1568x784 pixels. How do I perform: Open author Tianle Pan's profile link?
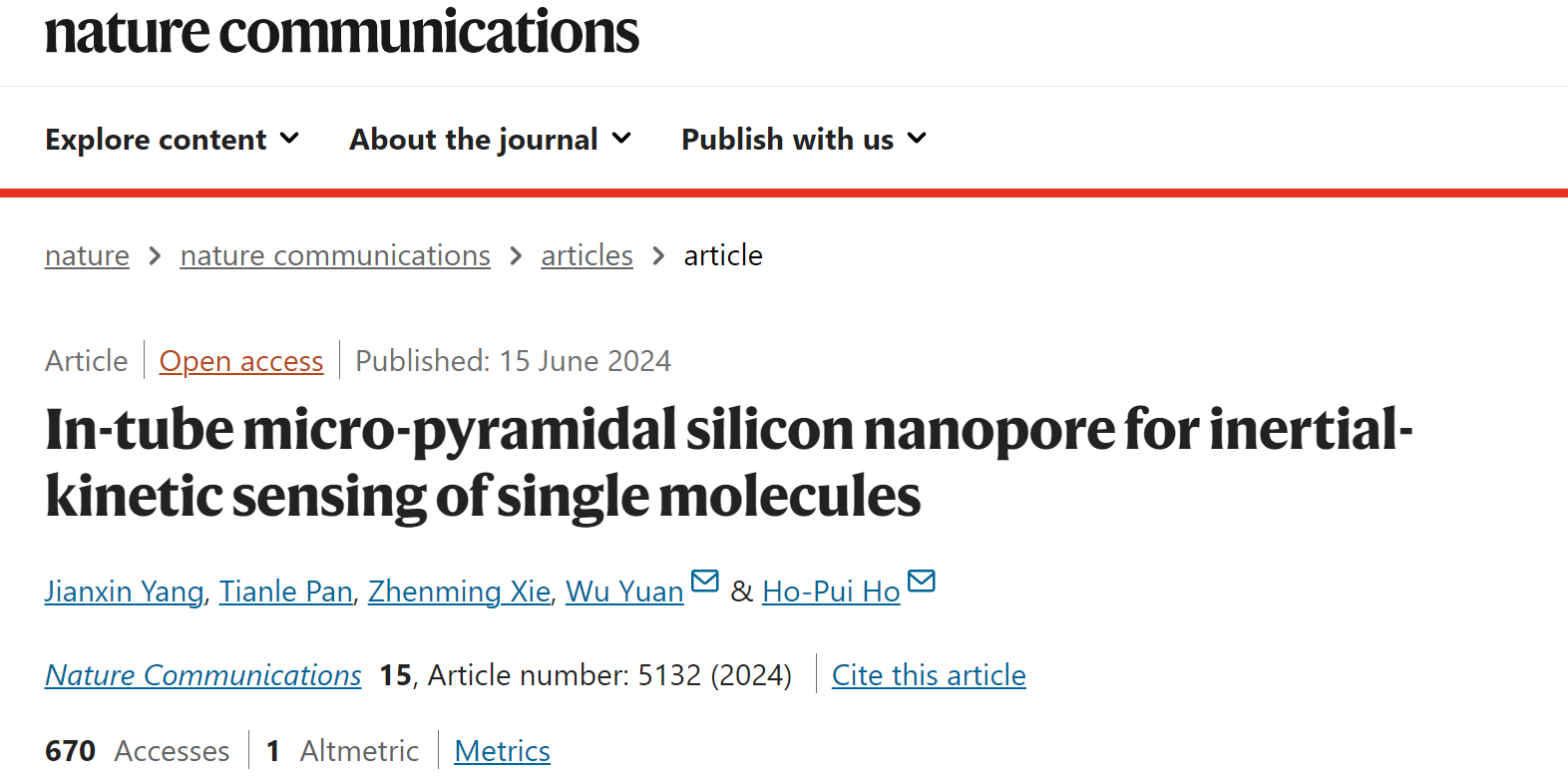[286, 591]
